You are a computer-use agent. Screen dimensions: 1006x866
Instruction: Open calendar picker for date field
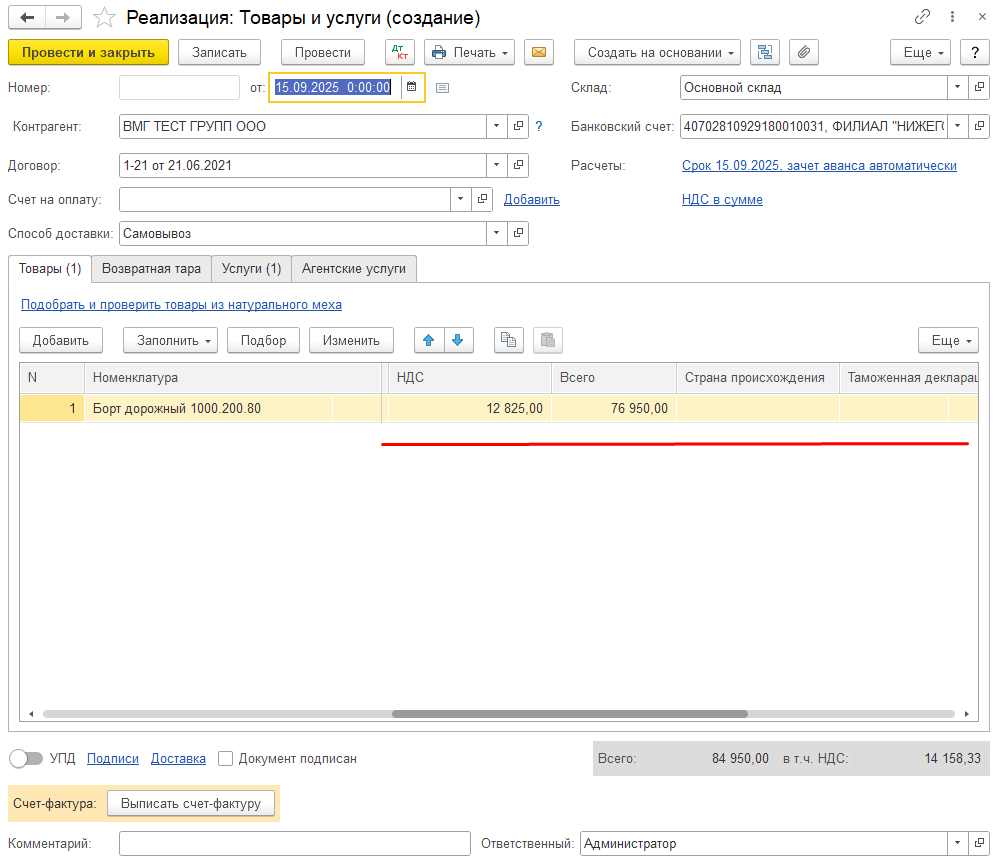pos(412,87)
